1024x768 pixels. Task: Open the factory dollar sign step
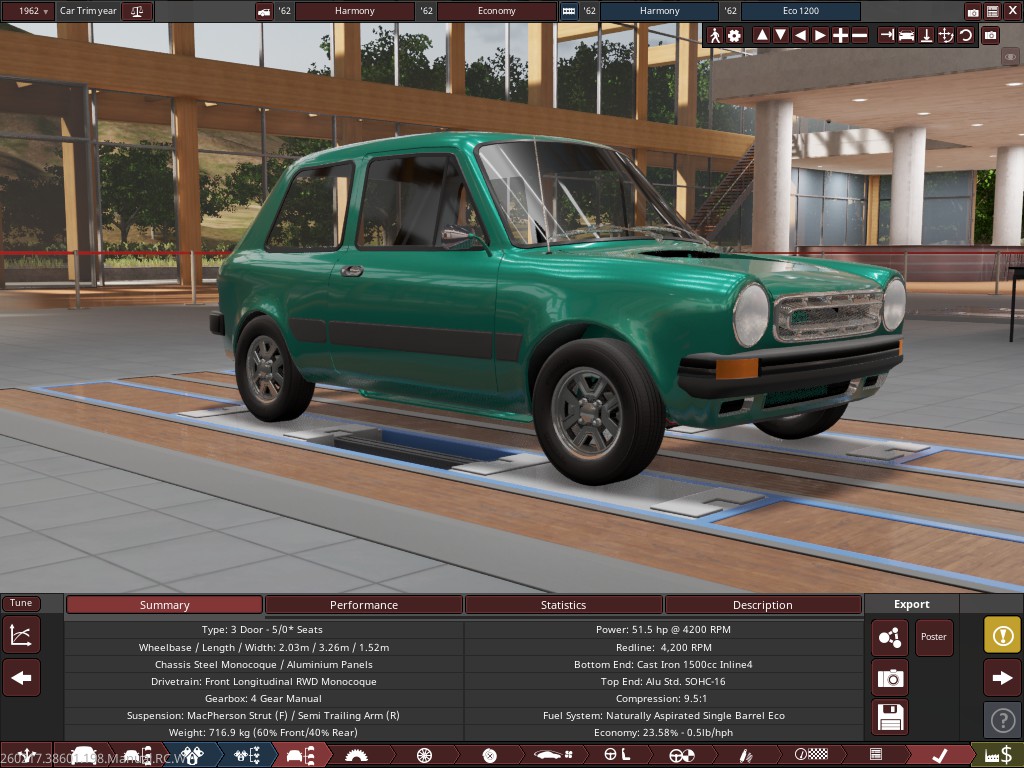997,756
